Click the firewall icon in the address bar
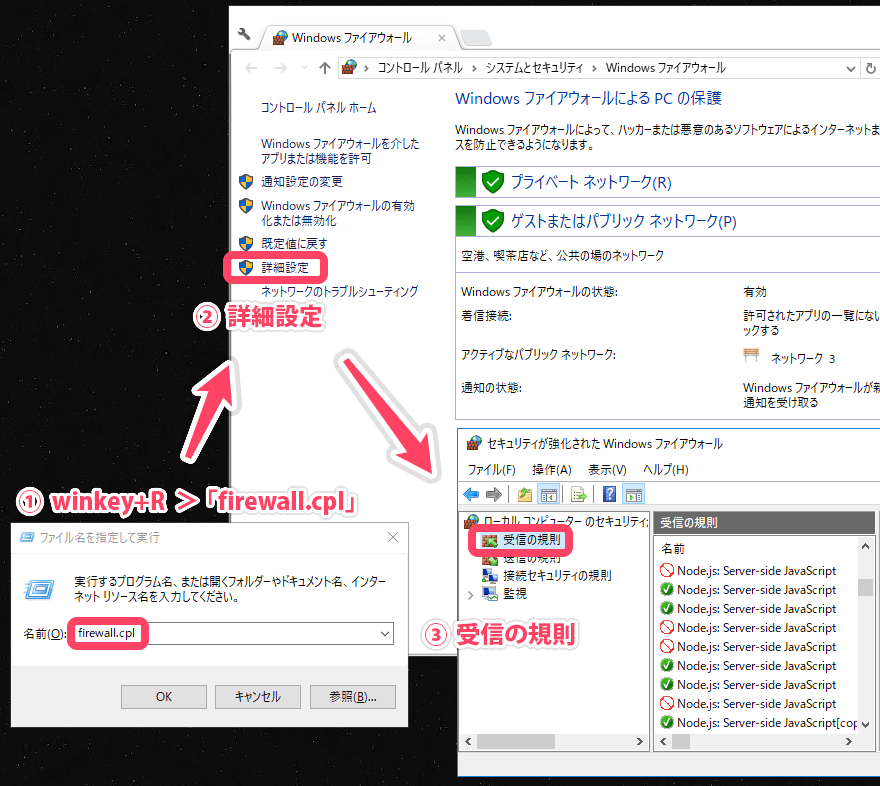 coord(350,68)
